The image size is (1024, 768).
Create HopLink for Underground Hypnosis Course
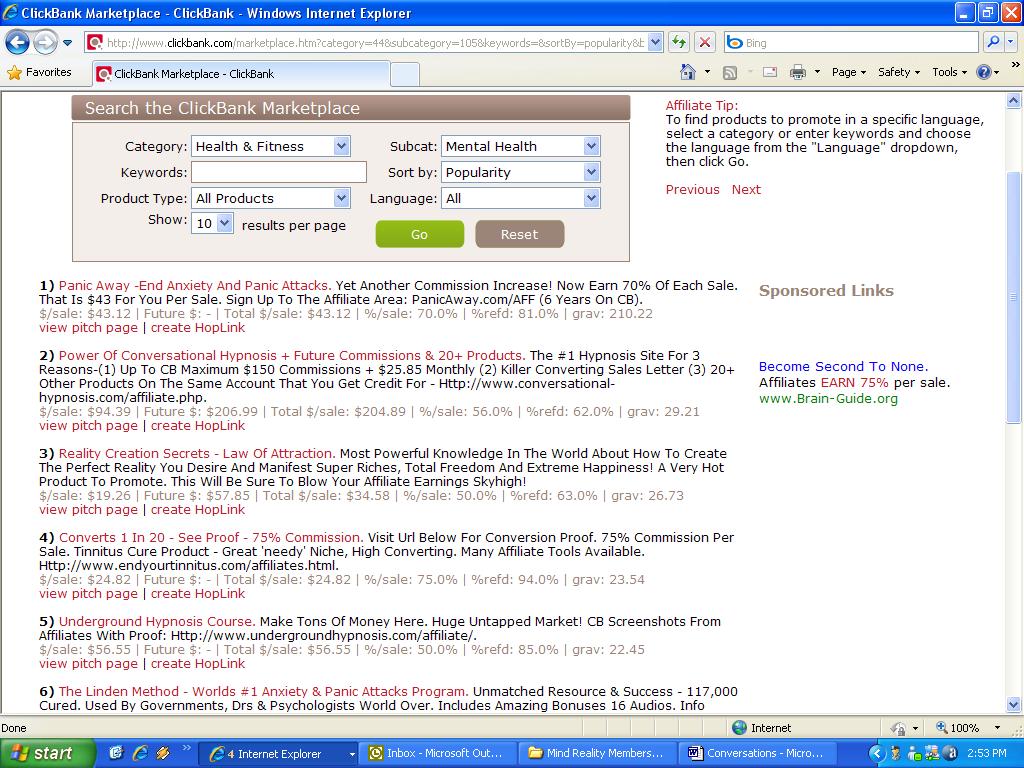[x=198, y=664]
